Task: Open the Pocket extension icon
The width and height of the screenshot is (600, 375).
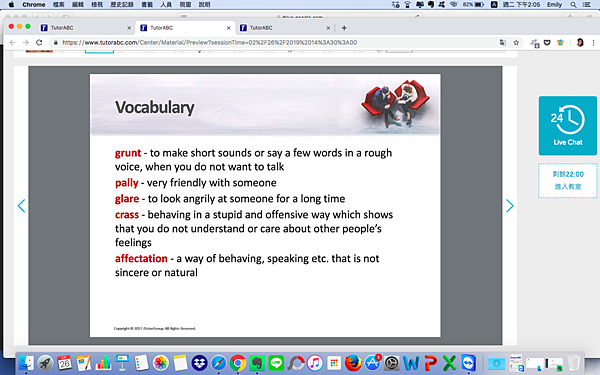Action: (547, 42)
